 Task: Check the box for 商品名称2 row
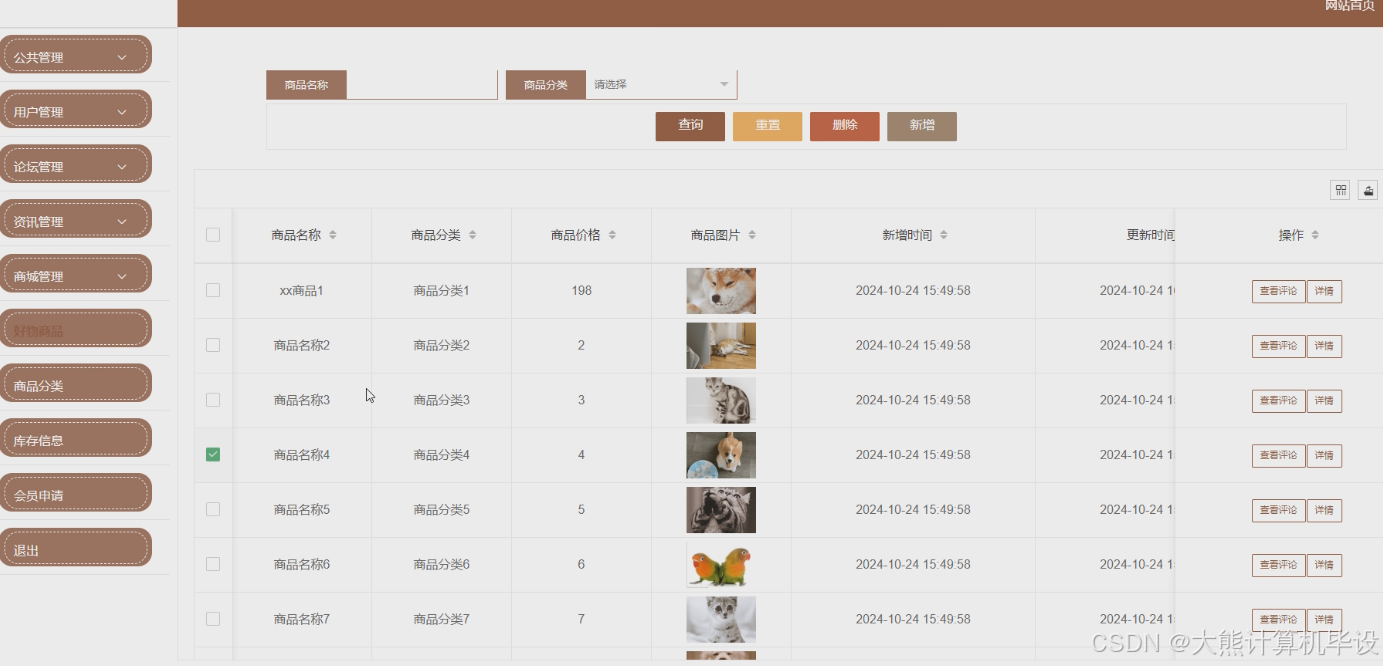point(213,345)
